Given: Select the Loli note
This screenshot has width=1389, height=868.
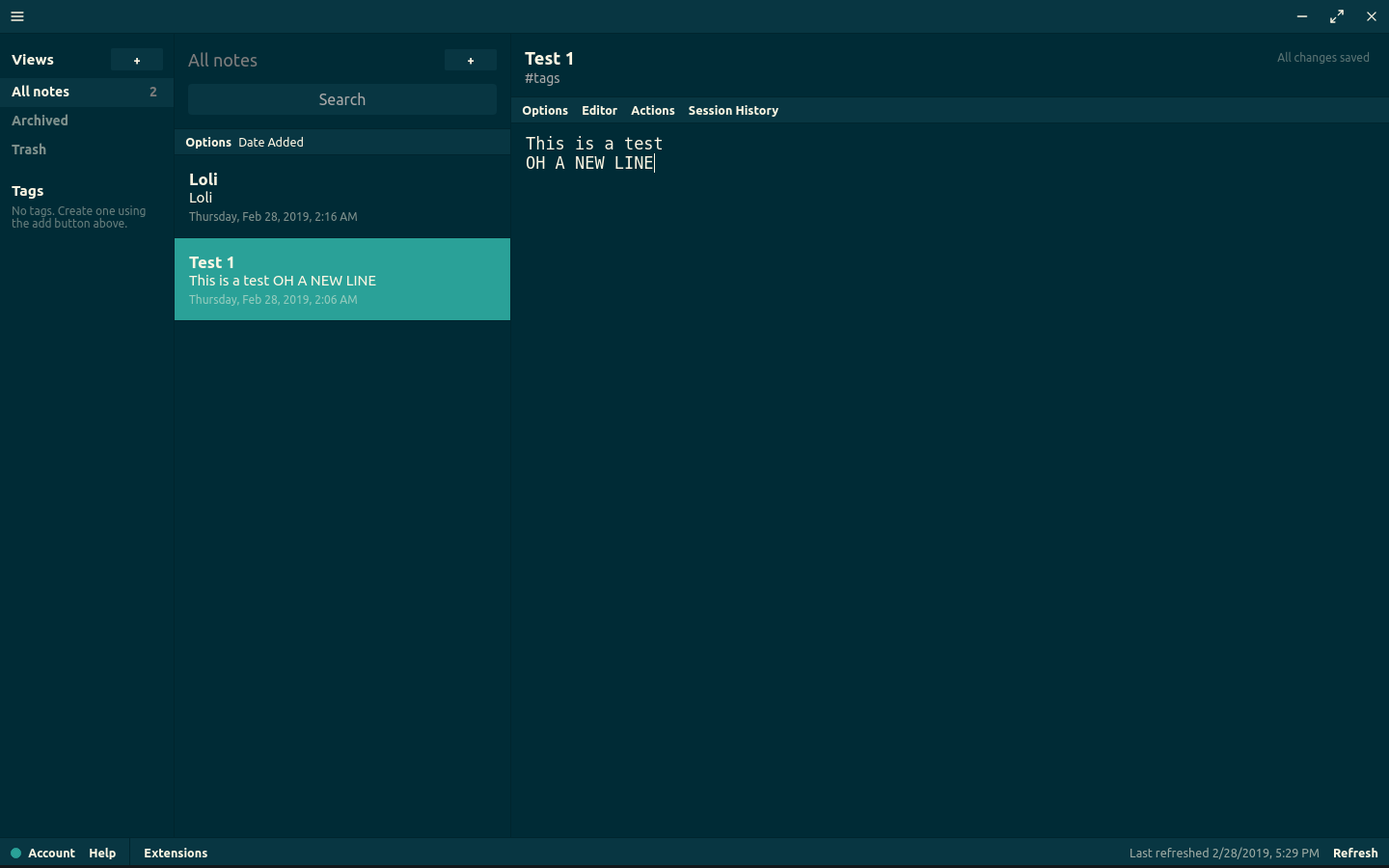Looking at the screenshot, I should 341,197.
